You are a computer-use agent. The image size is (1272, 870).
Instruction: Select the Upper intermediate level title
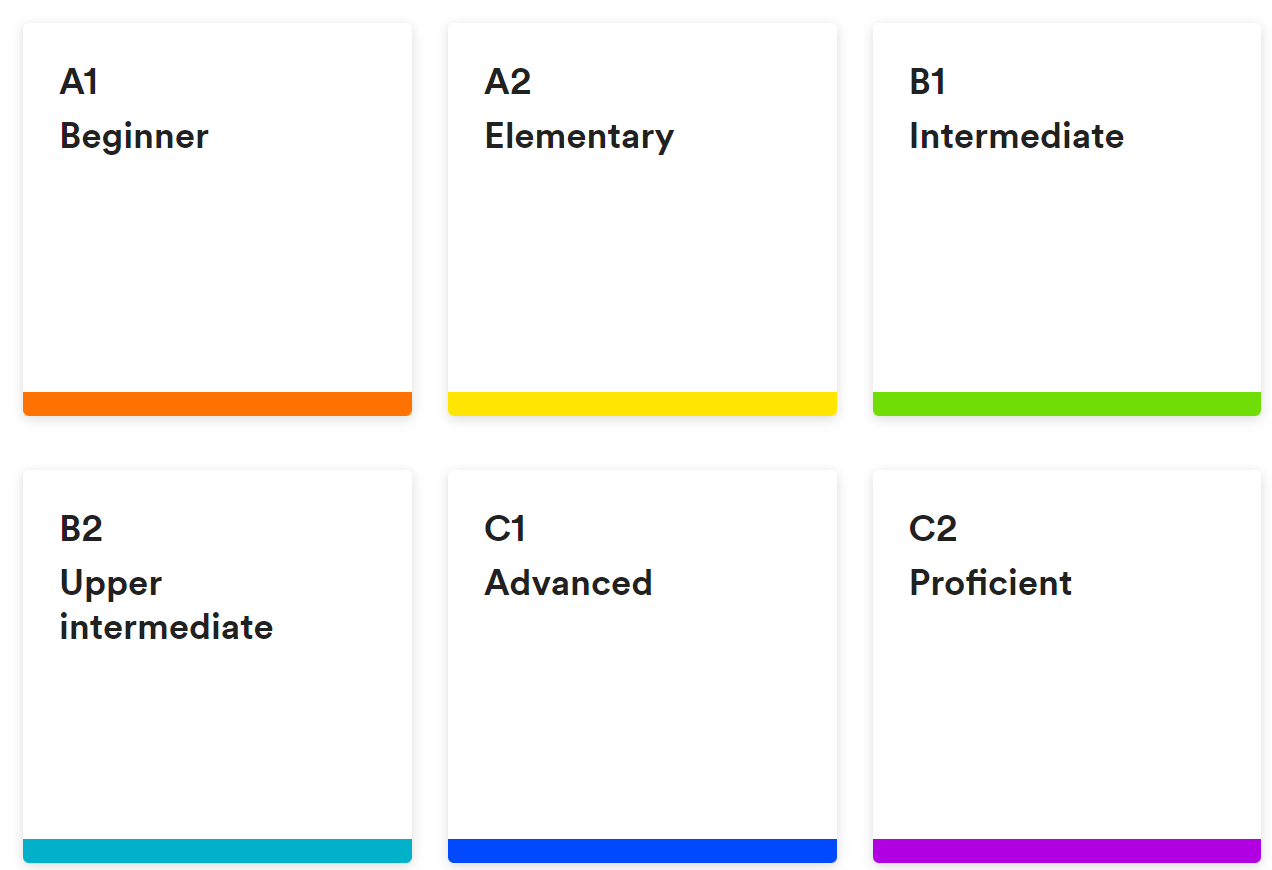point(166,605)
